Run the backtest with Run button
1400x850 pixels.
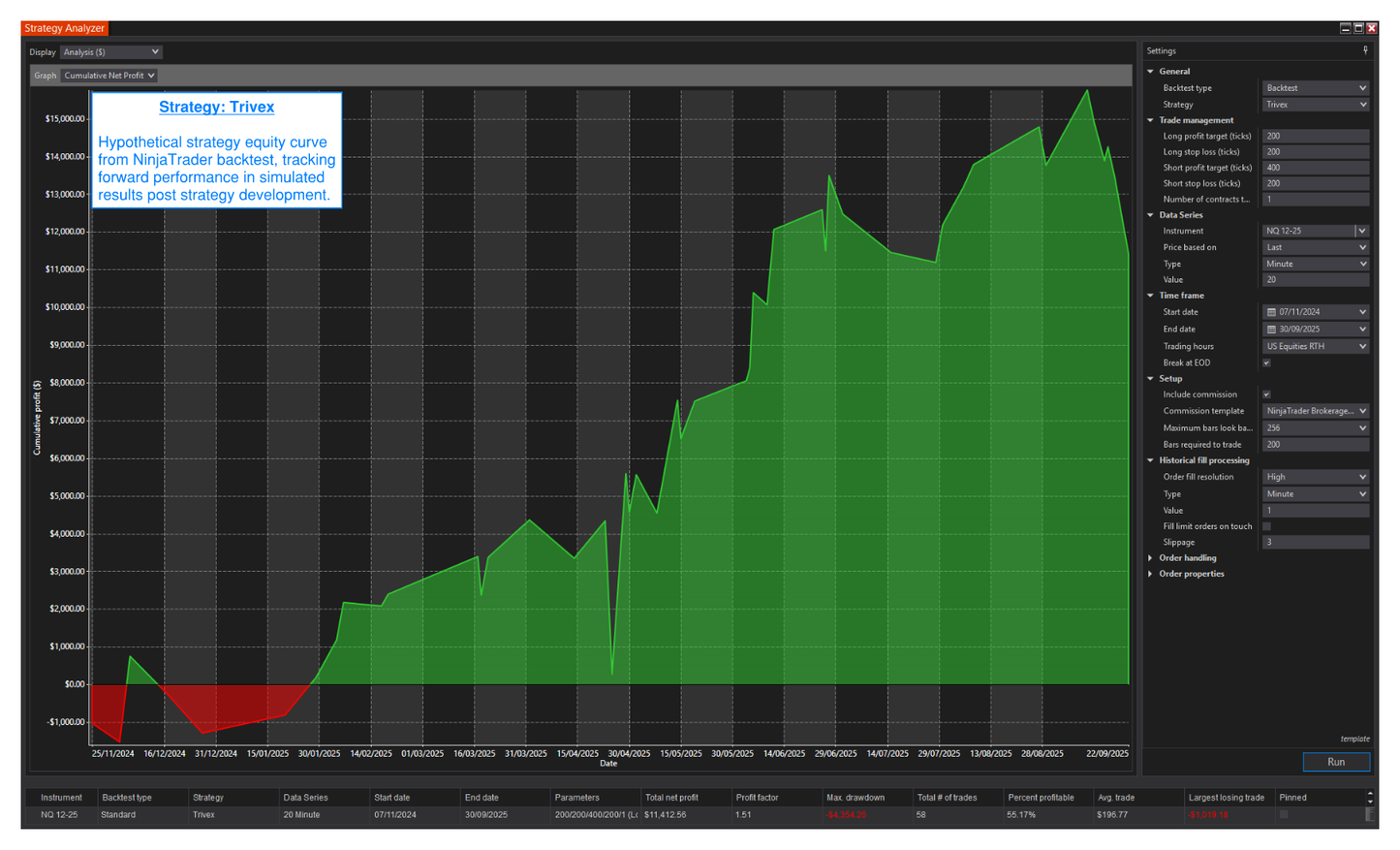point(1335,762)
